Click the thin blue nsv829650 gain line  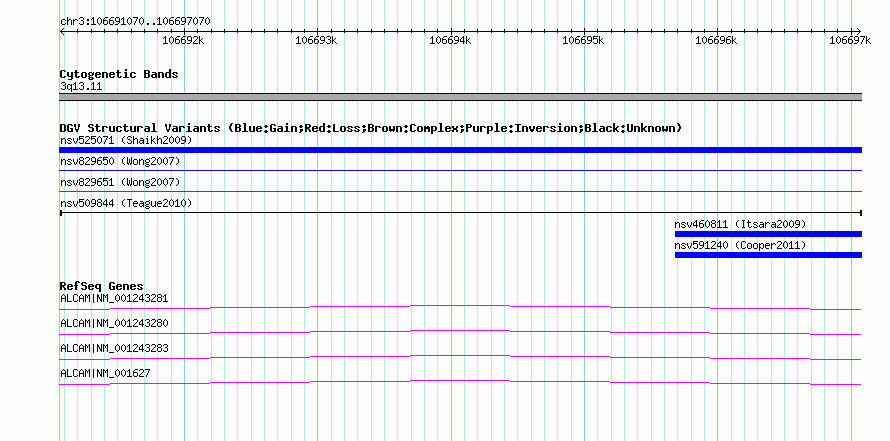[460, 170]
